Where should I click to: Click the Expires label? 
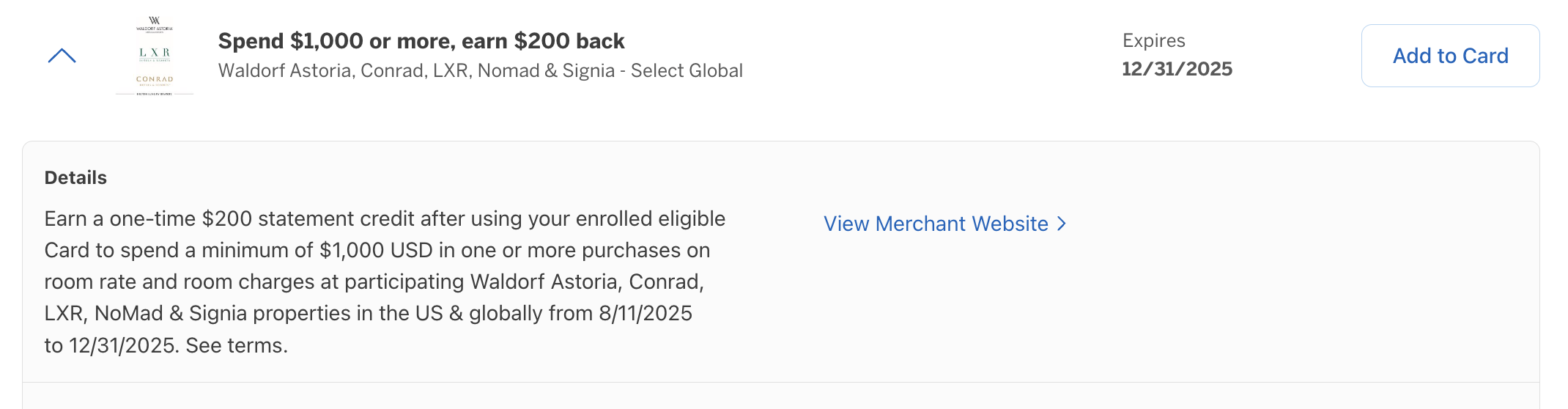[x=1153, y=41]
